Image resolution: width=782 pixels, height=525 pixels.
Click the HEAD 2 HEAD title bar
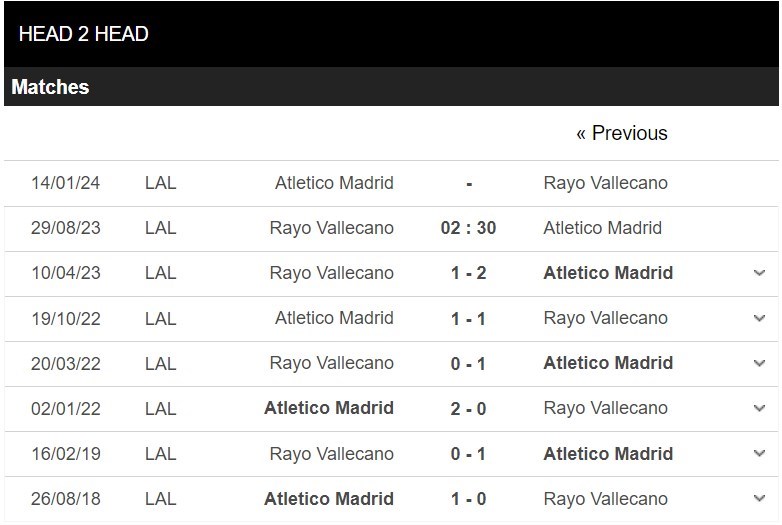391,34
